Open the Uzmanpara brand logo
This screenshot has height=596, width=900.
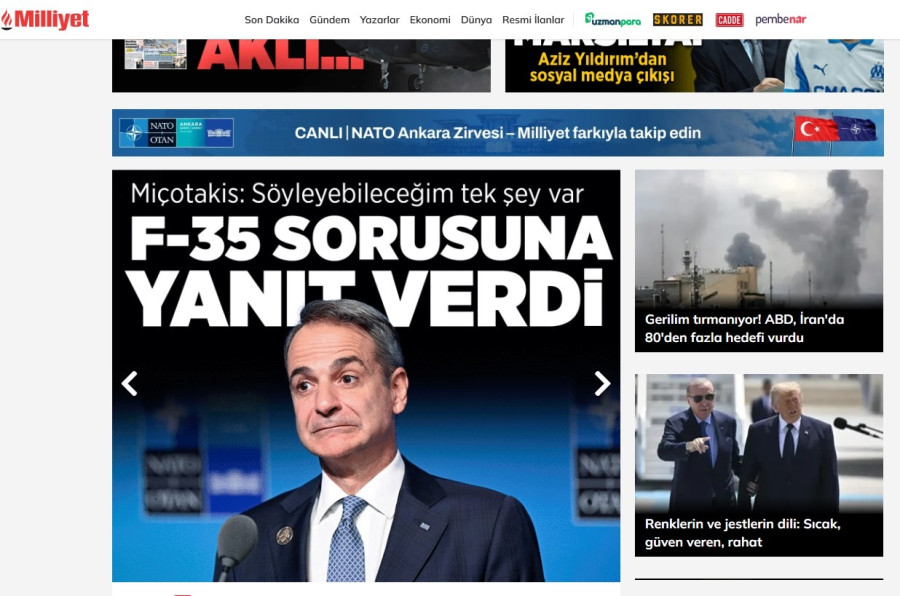pos(612,20)
